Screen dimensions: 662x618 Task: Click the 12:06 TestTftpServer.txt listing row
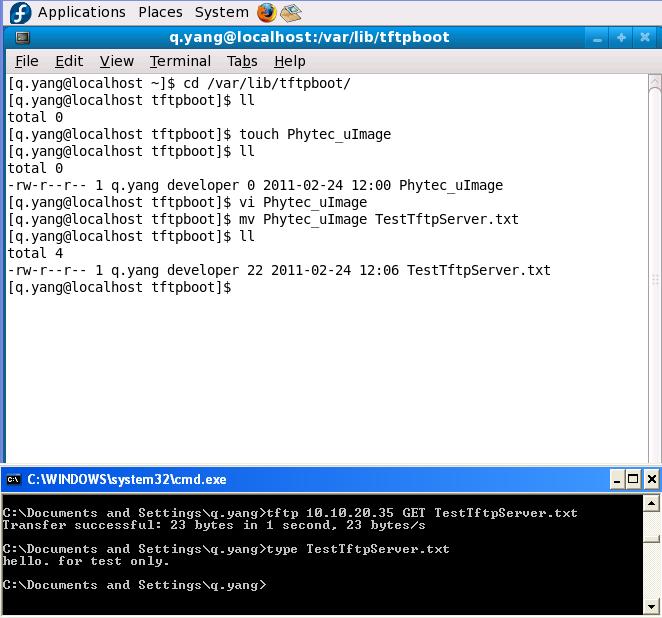coord(279,270)
